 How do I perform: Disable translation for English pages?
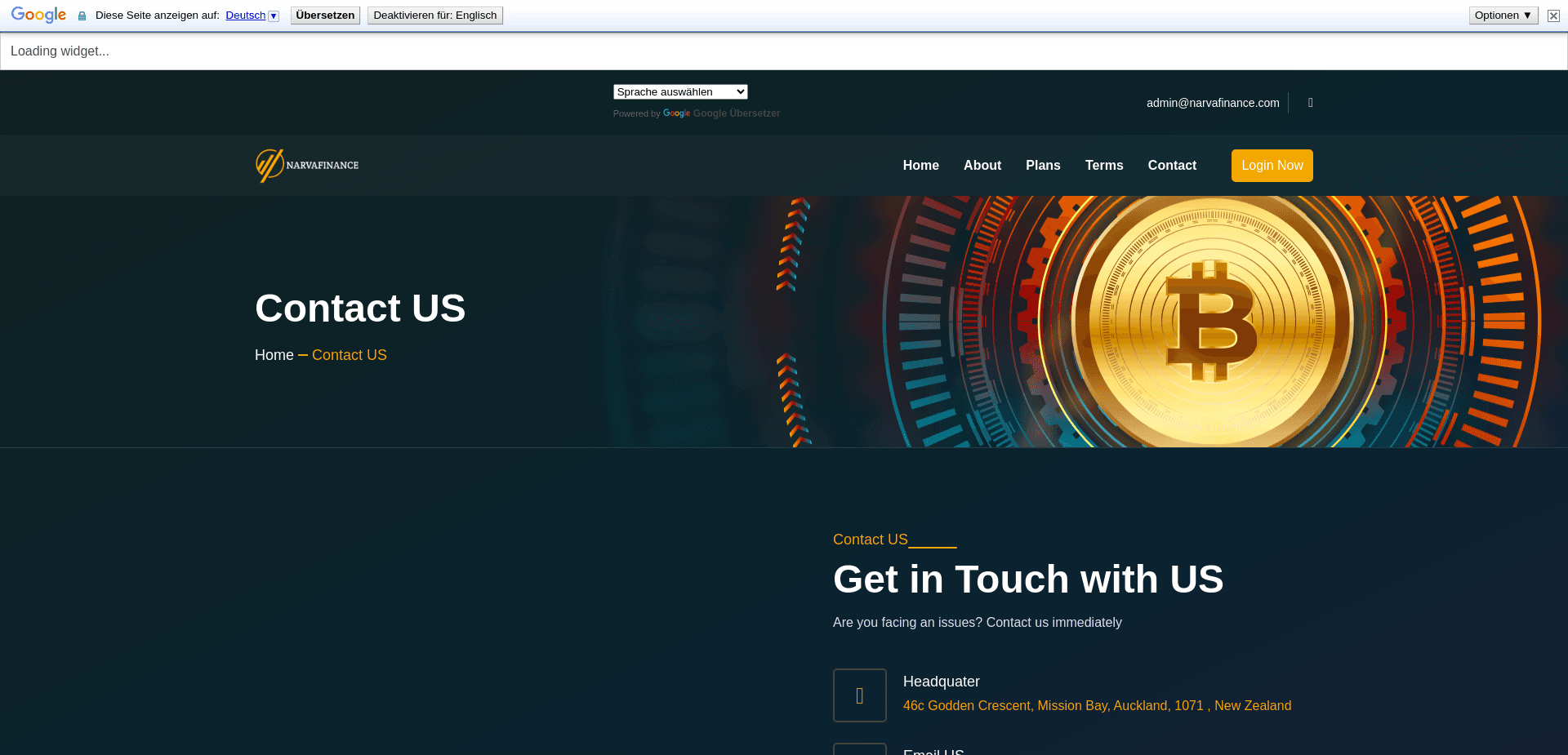coord(434,15)
